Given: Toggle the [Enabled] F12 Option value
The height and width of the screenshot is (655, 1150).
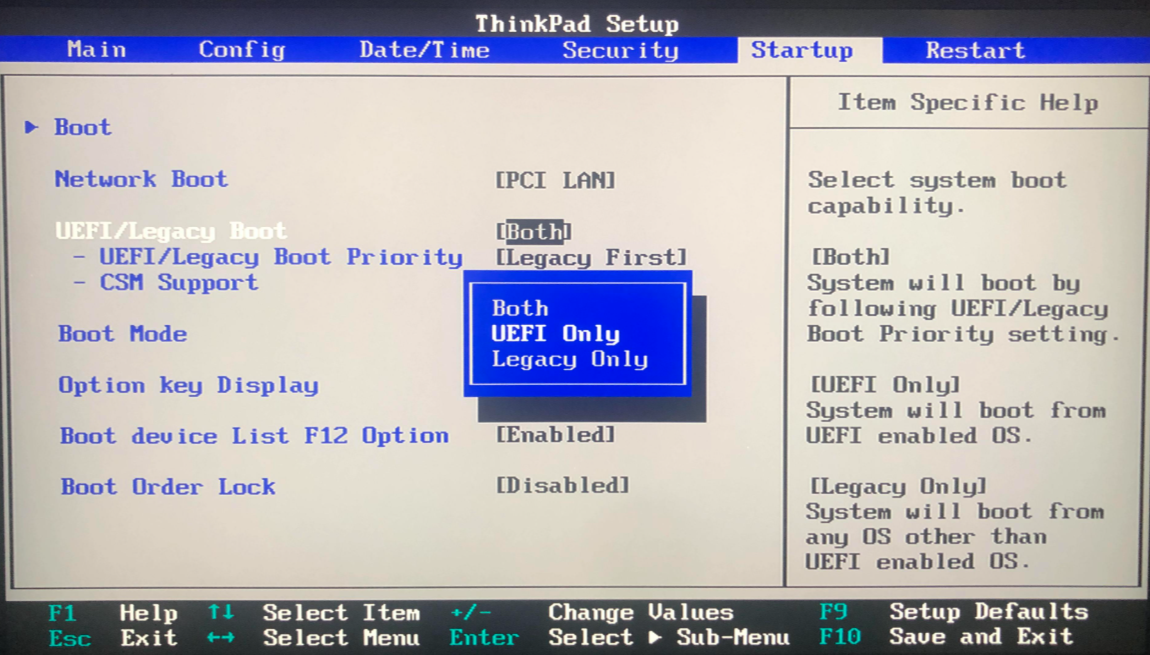Looking at the screenshot, I should pos(555,435).
